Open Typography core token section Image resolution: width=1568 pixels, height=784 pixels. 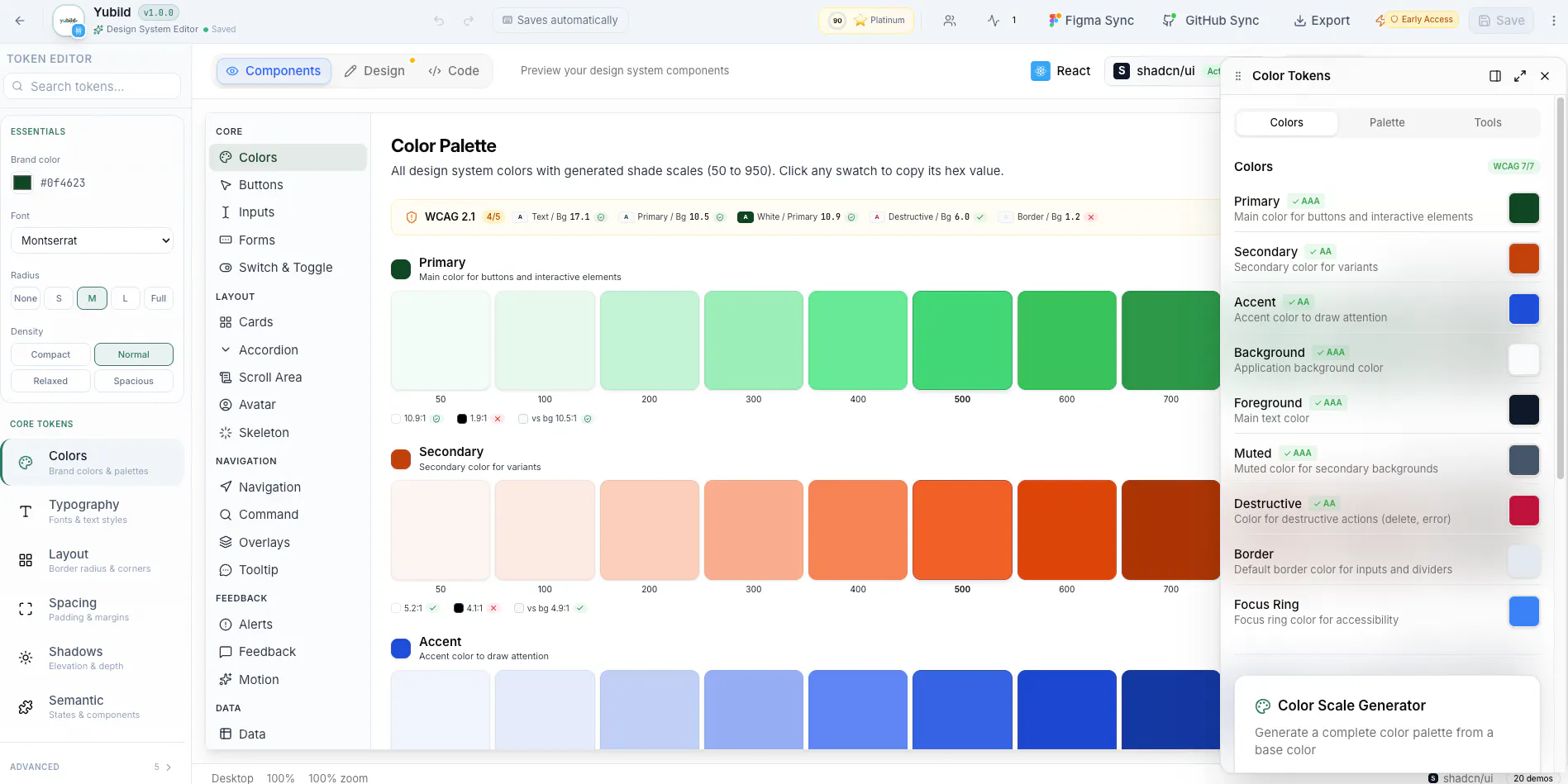click(92, 511)
